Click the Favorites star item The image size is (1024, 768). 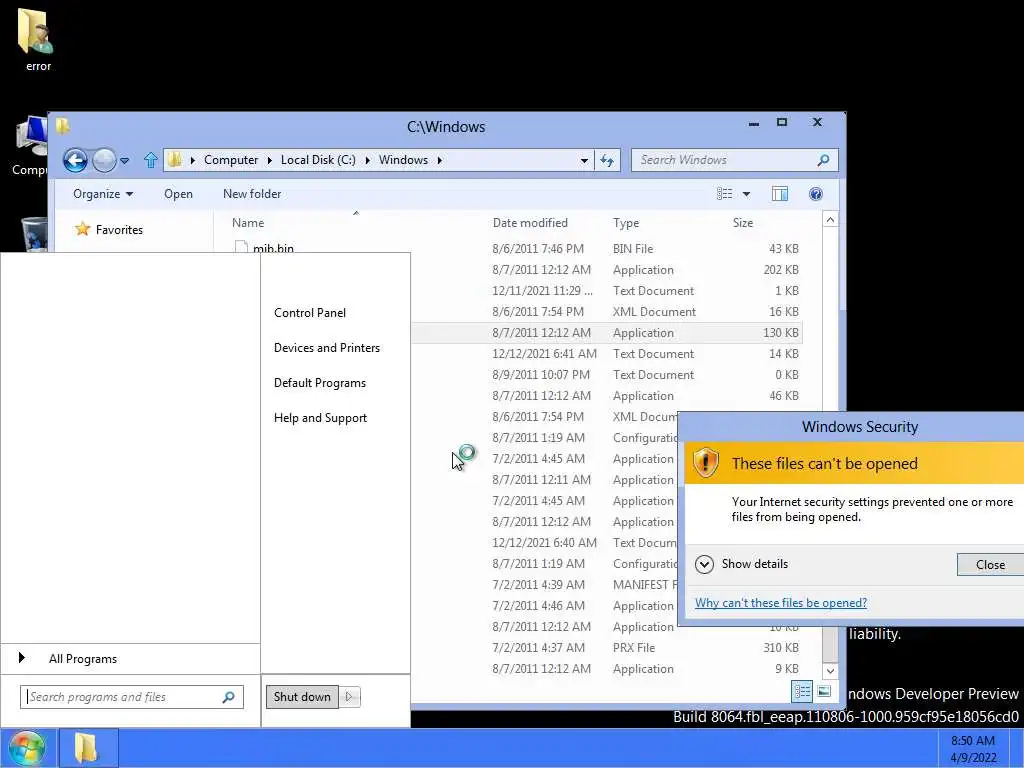coord(108,229)
